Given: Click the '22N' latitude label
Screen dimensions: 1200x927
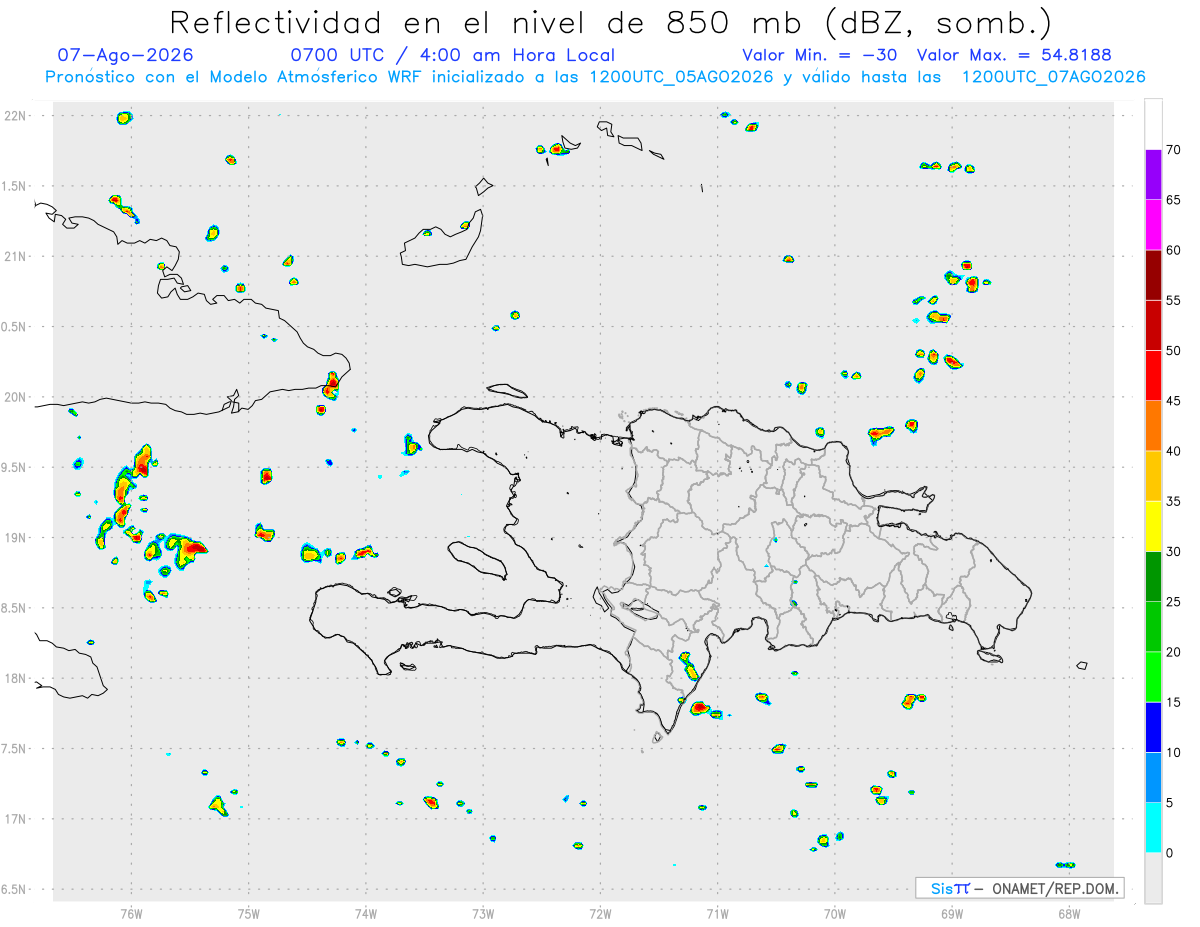Looking at the screenshot, I should (16, 116).
